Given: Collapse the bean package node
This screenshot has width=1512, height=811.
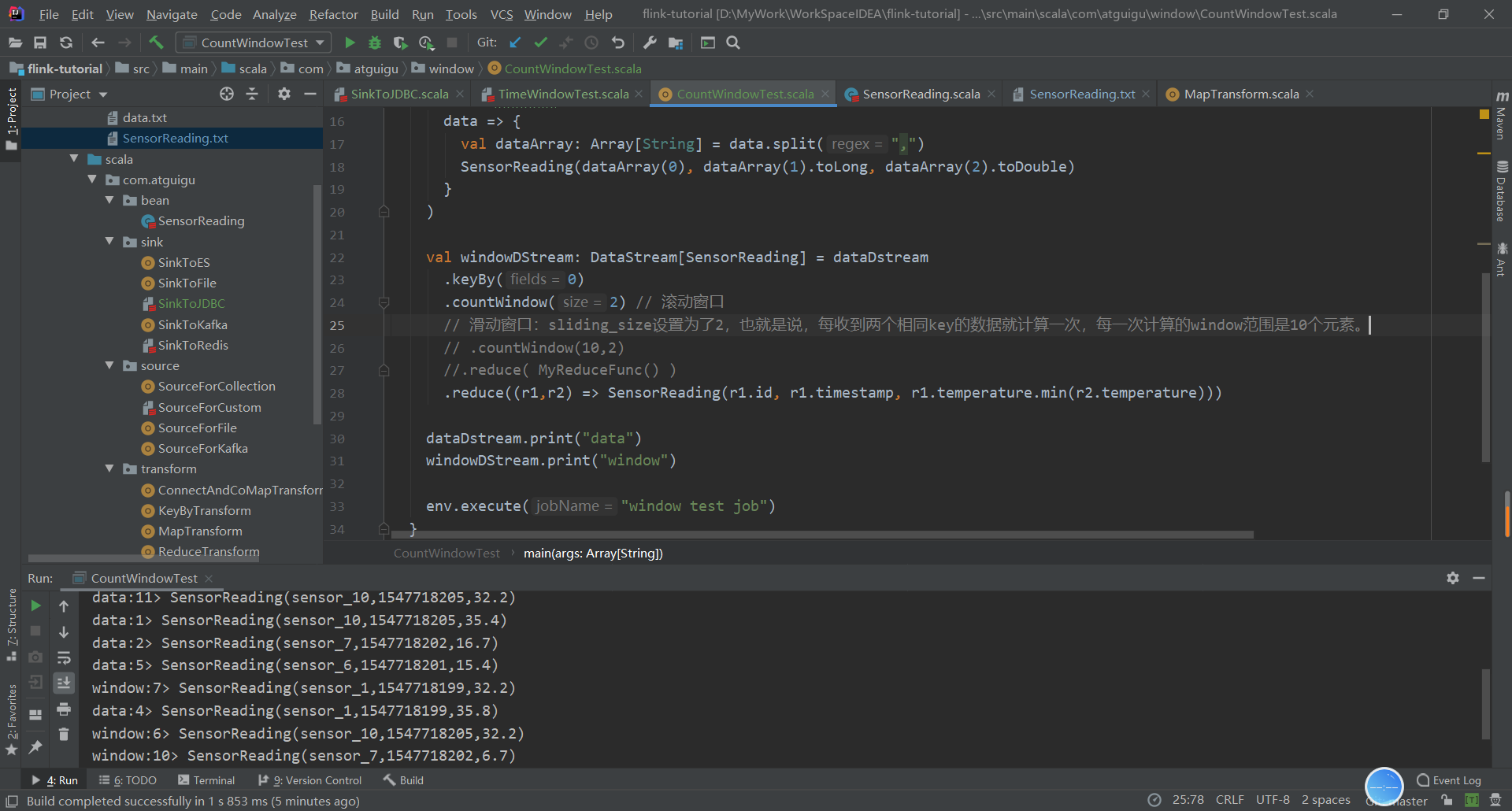Looking at the screenshot, I should click(109, 200).
